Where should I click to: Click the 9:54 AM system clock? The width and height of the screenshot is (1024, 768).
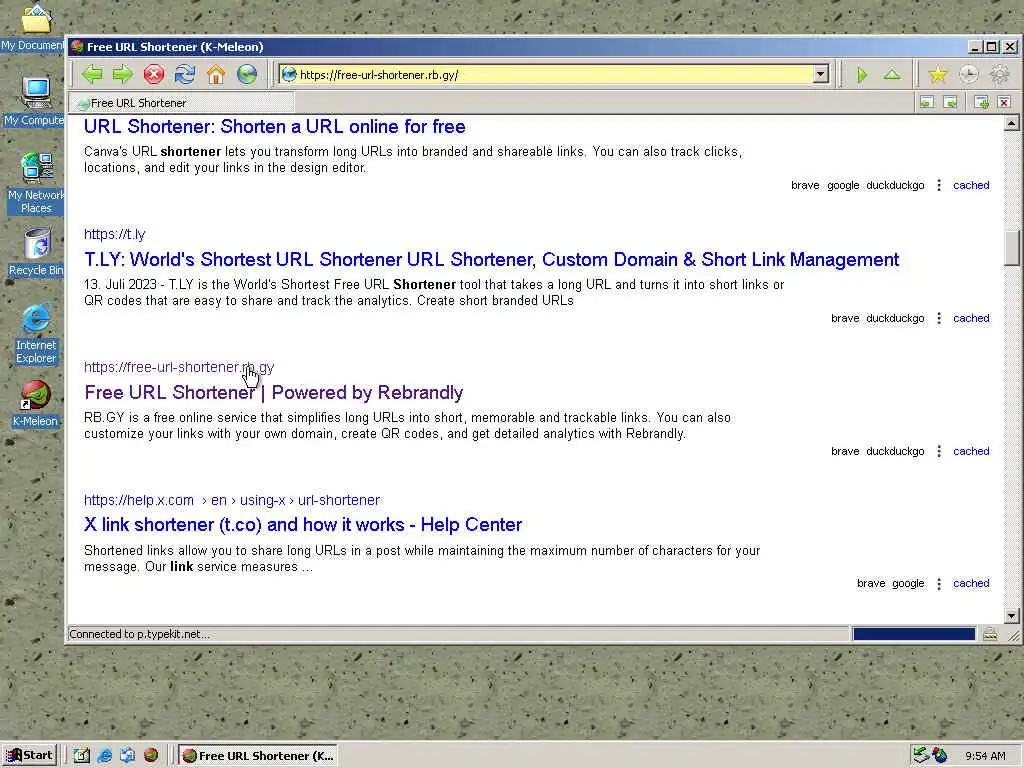[985, 756]
